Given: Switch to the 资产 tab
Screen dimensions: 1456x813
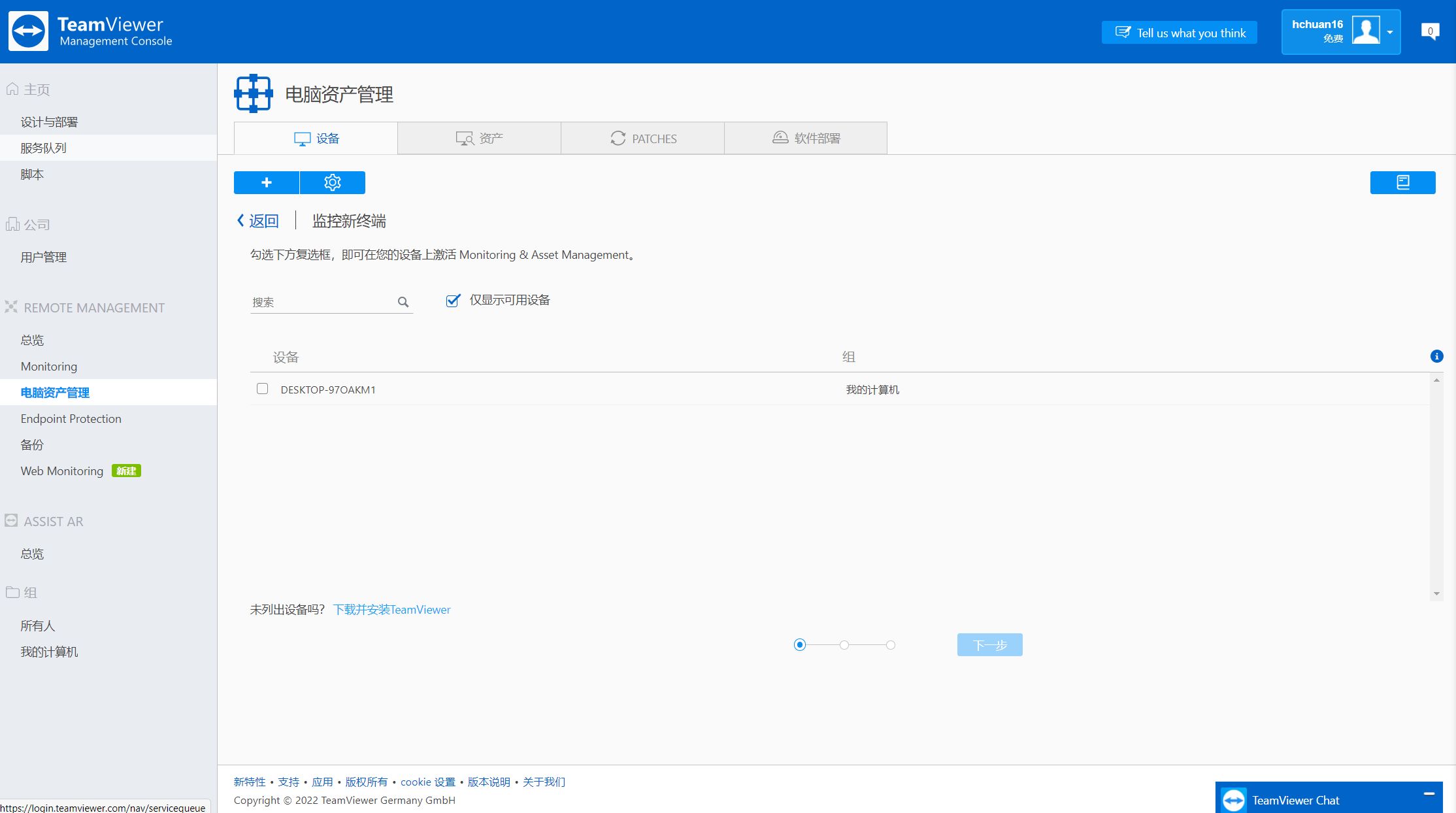Looking at the screenshot, I should 479,138.
